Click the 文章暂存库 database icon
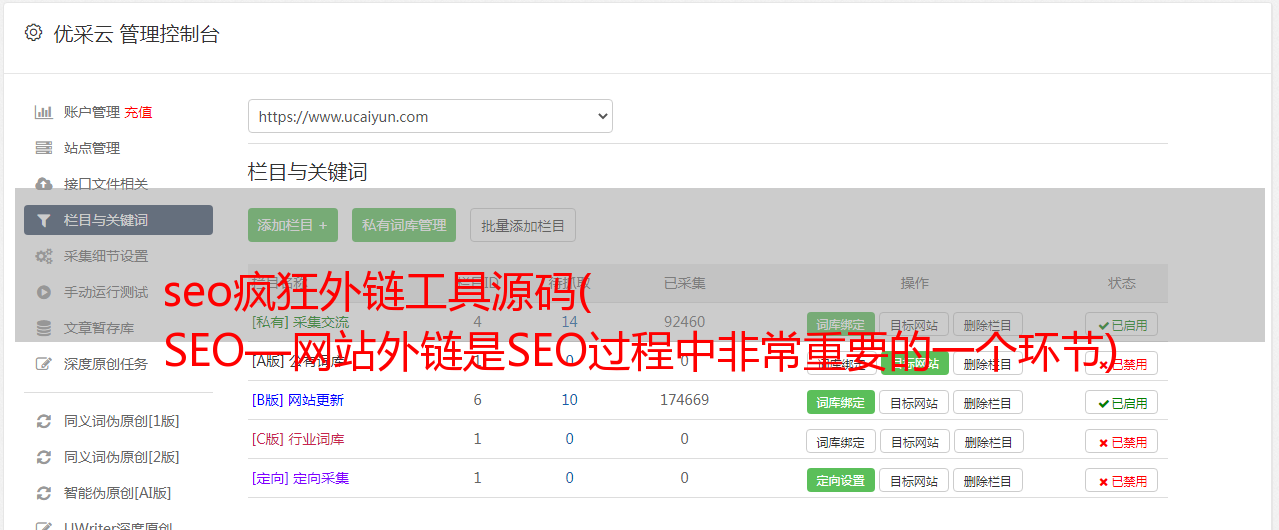1279x530 pixels. coord(43,328)
